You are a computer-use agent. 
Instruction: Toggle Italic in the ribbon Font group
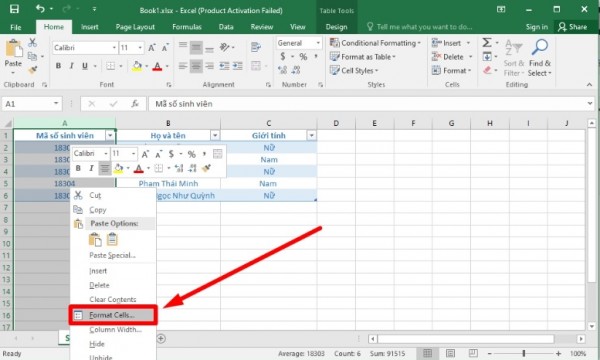(x=72, y=66)
